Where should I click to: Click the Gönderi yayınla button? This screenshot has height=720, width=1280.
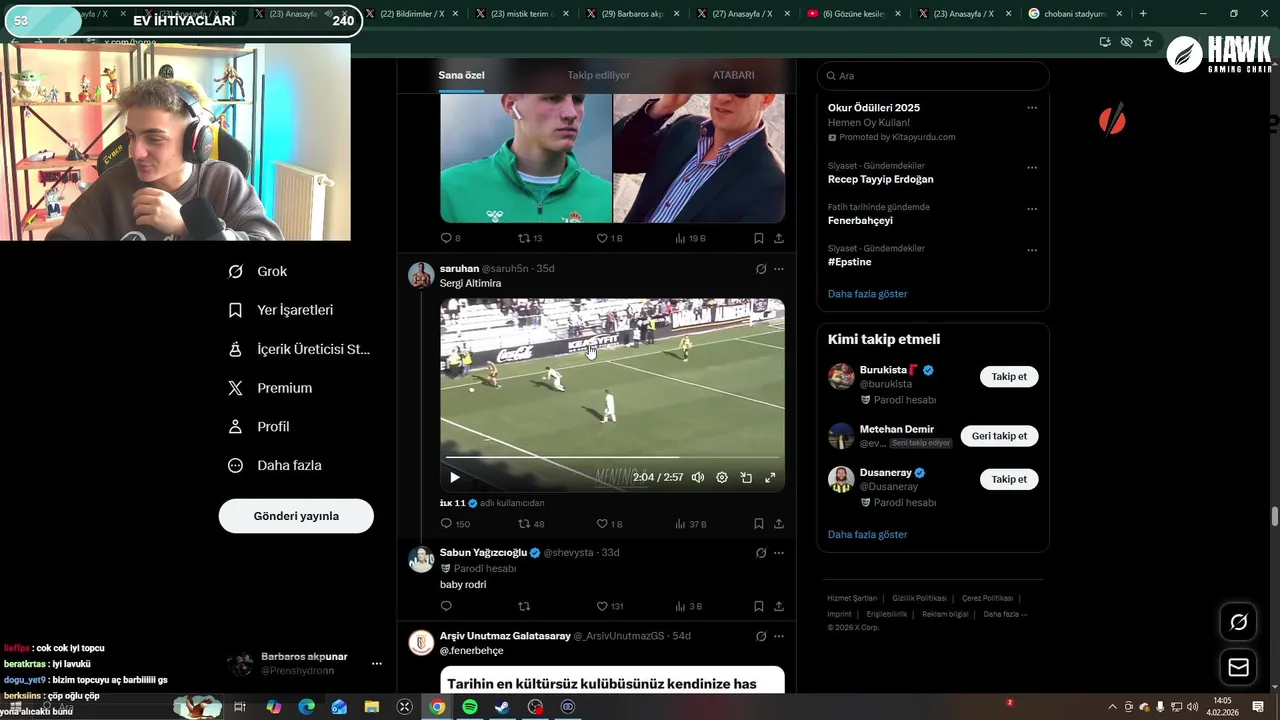pos(296,516)
